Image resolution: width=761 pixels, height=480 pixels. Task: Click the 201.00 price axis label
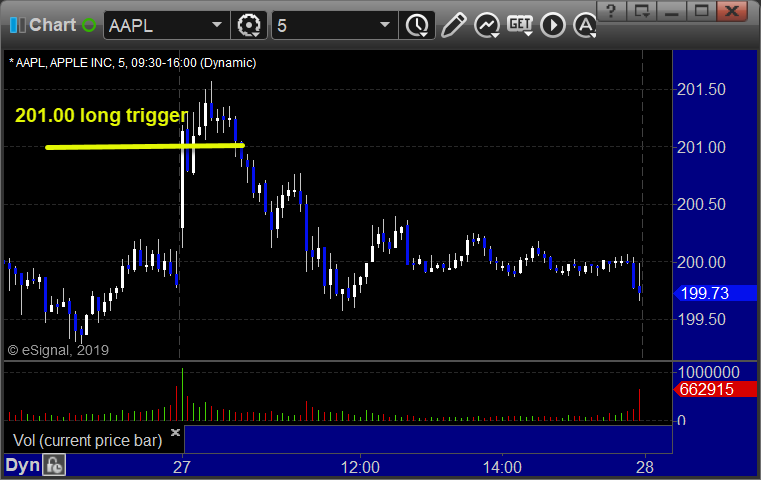pos(701,147)
